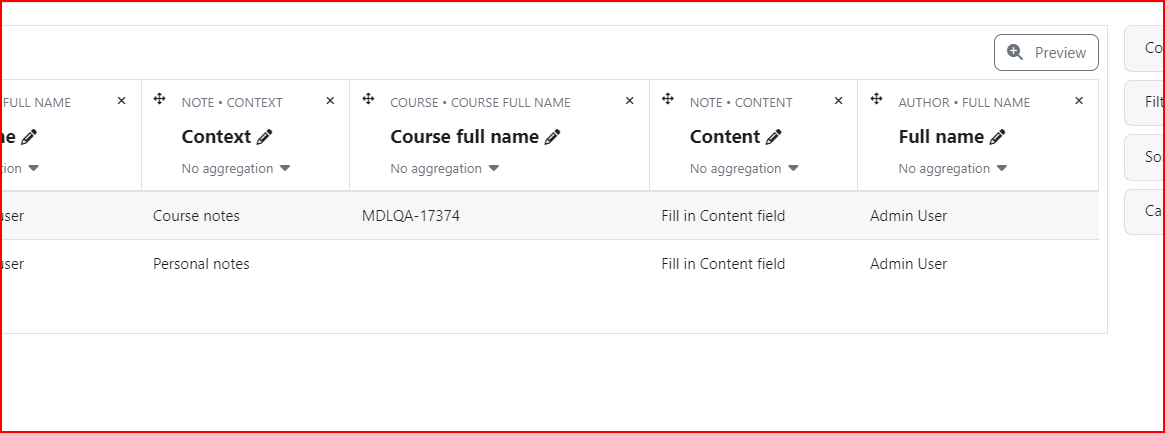Image resolution: width=1165 pixels, height=433 pixels.
Task: Click the Preview button
Action: [1046, 53]
